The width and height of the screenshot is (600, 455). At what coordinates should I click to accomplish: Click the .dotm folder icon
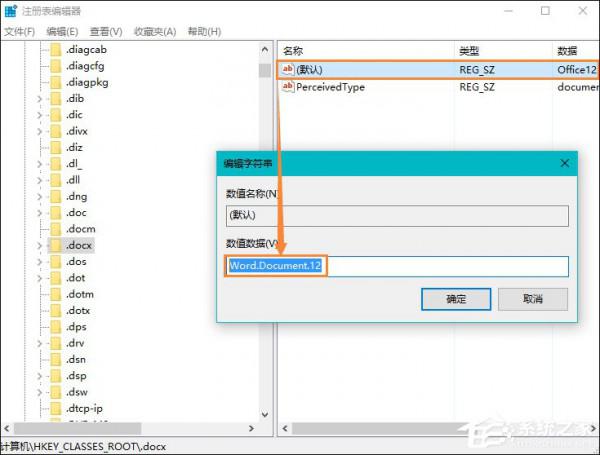tap(56, 294)
